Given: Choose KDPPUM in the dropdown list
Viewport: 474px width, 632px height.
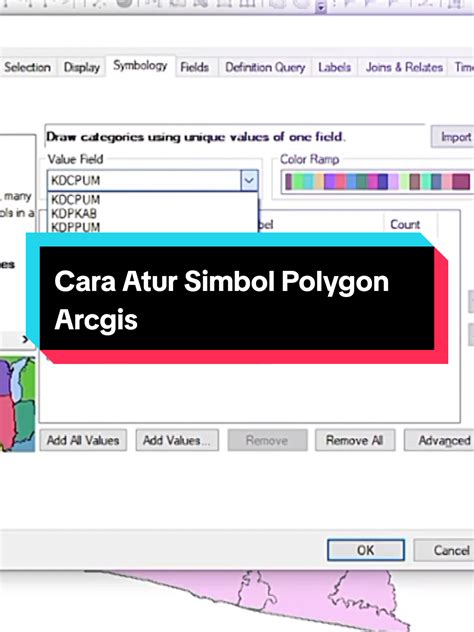Looking at the screenshot, I should click(75, 227).
